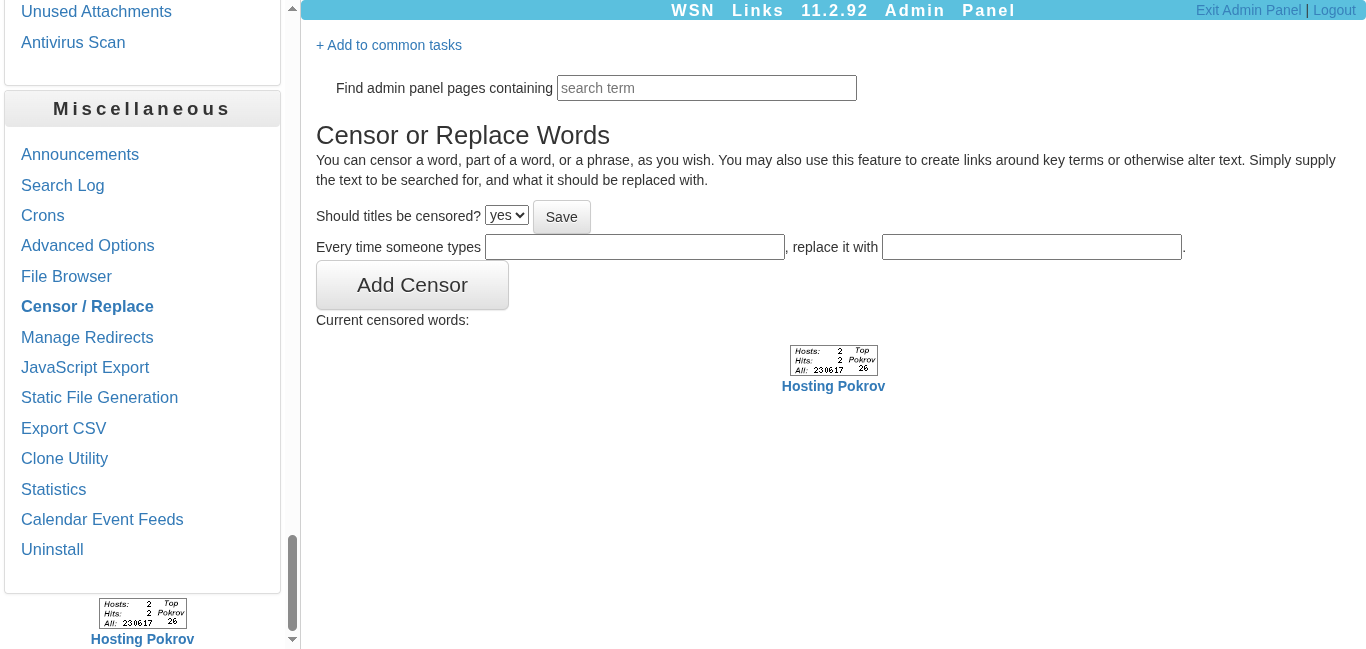Open Censor / Replace menu item
The width and height of the screenshot is (1366, 649).
click(87, 306)
